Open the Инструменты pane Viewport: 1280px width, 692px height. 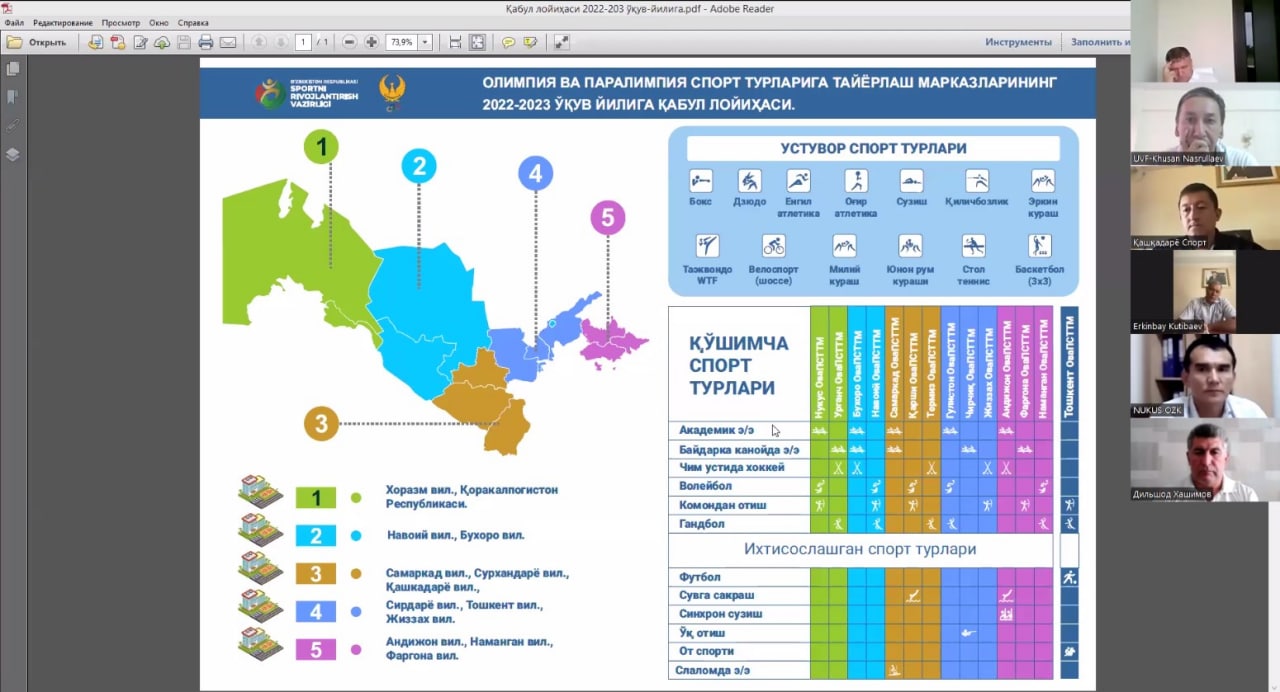(1018, 42)
